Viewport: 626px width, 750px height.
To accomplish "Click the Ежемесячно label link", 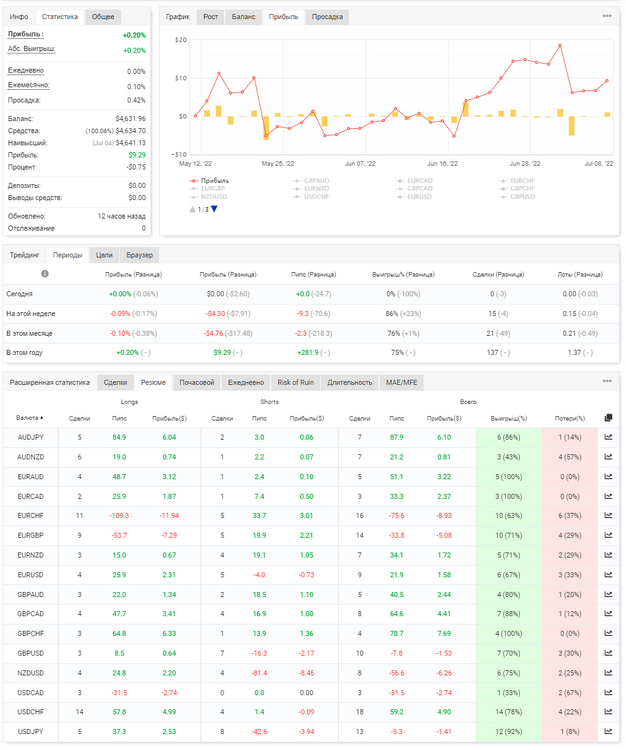I will pyautogui.click(x=29, y=85).
